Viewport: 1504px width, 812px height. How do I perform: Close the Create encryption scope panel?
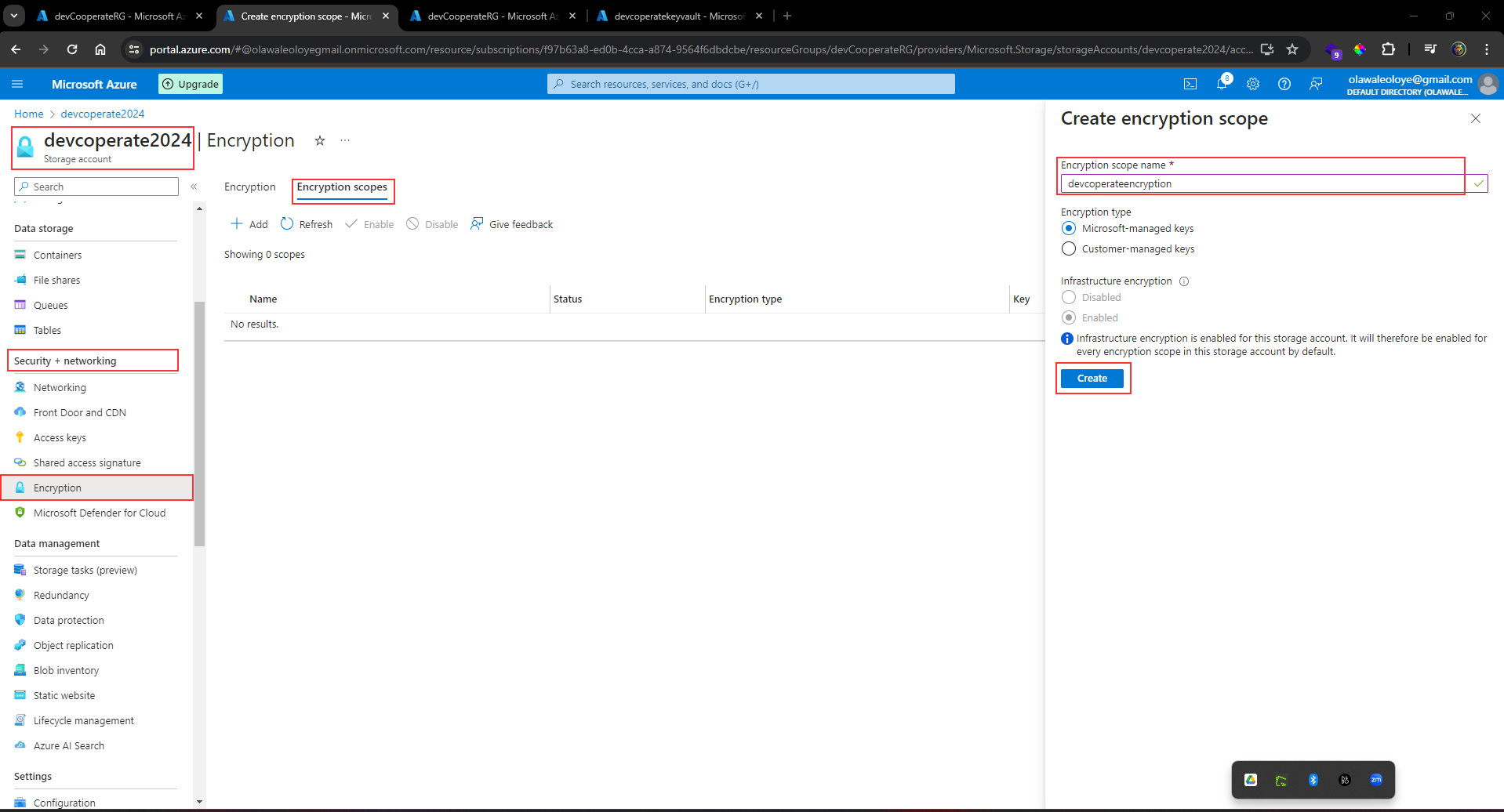pos(1476,118)
